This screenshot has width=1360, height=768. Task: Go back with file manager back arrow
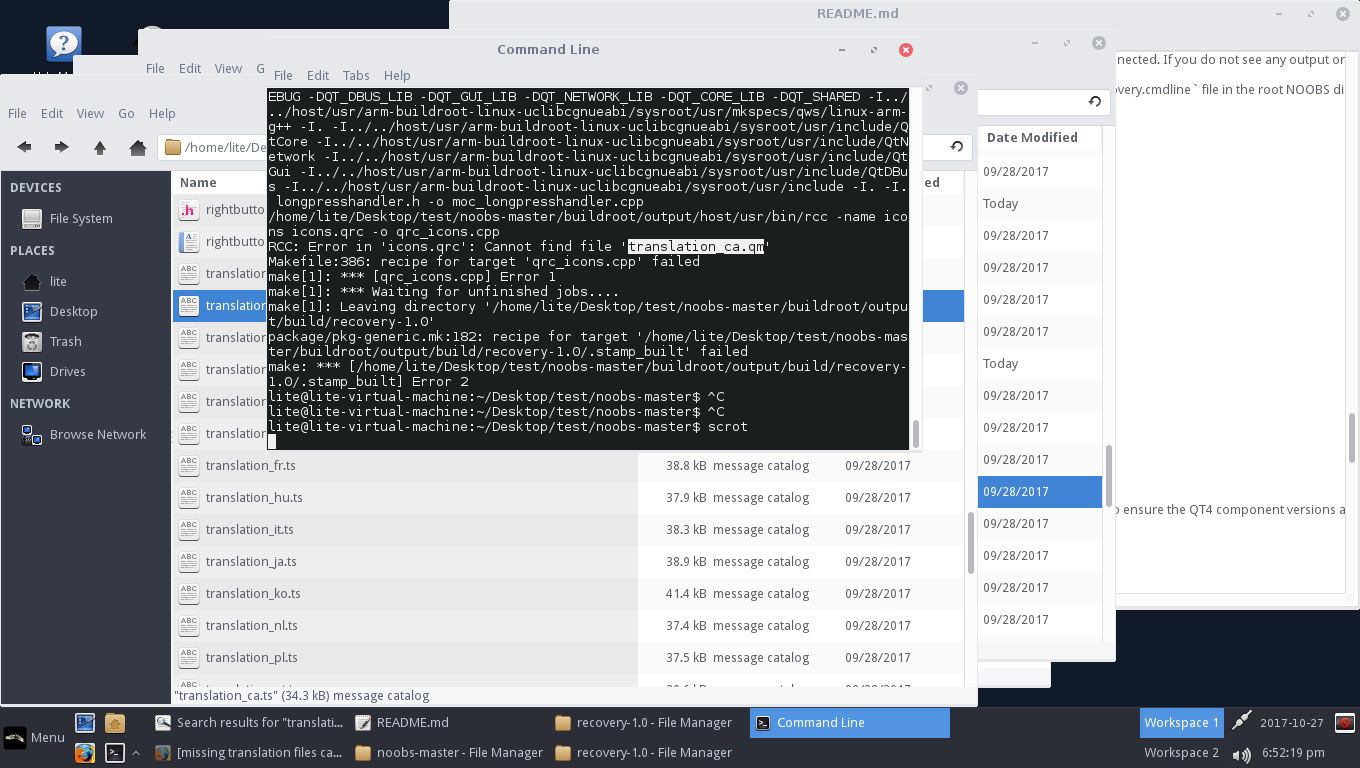24,147
